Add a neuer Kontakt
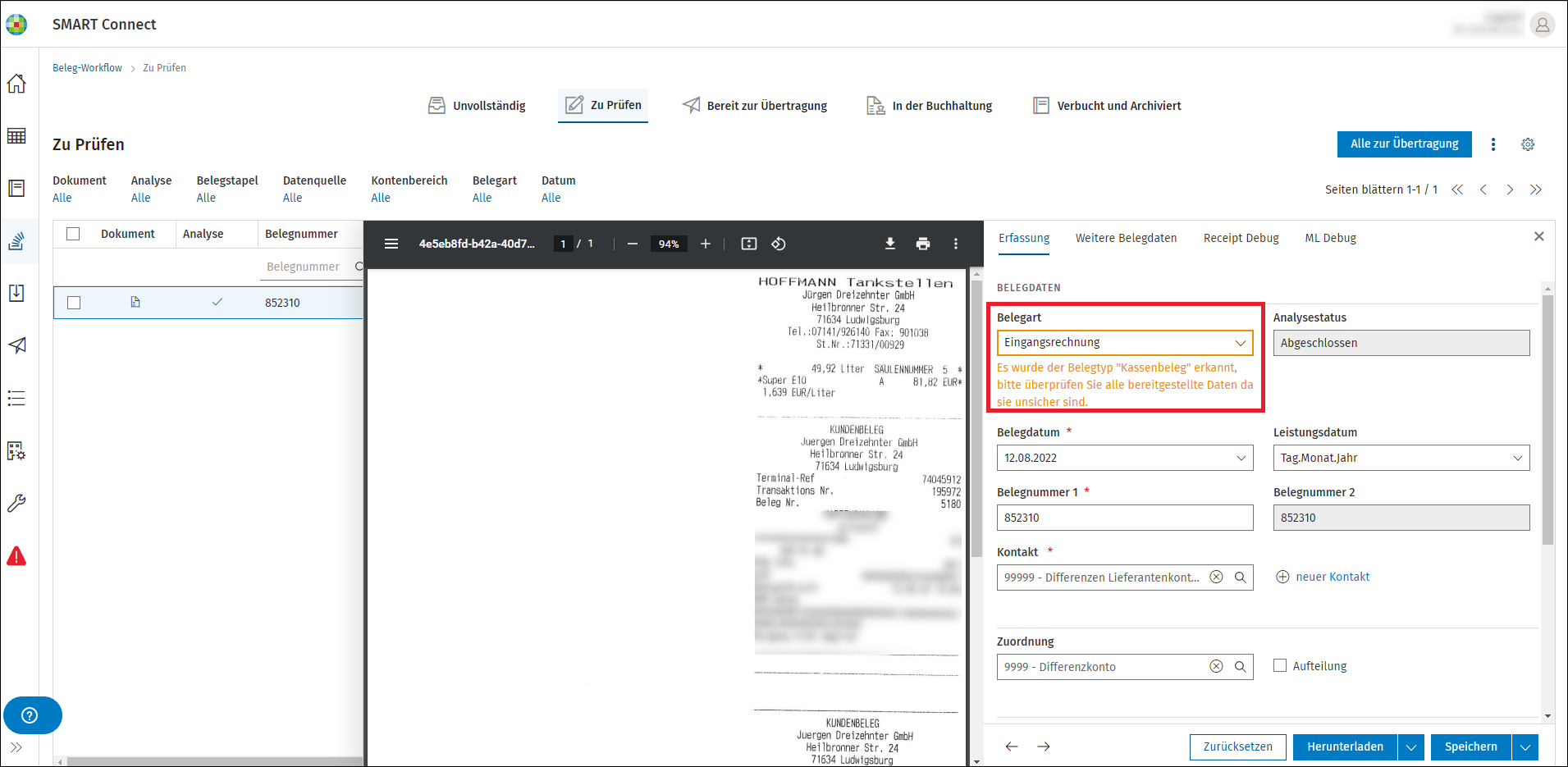This screenshot has height=767, width=1568. click(1323, 577)
